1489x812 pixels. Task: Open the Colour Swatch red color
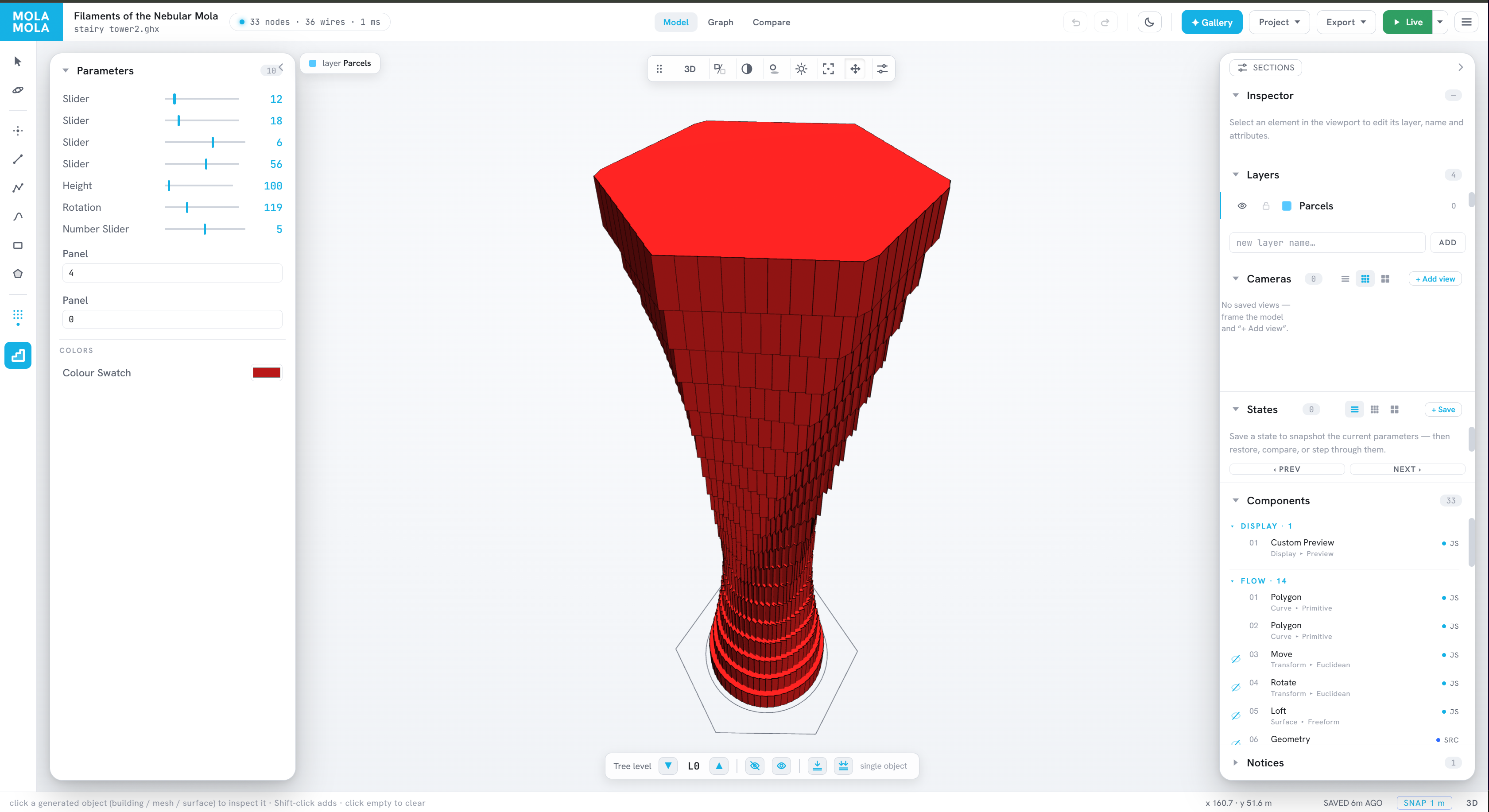point(267,373)
